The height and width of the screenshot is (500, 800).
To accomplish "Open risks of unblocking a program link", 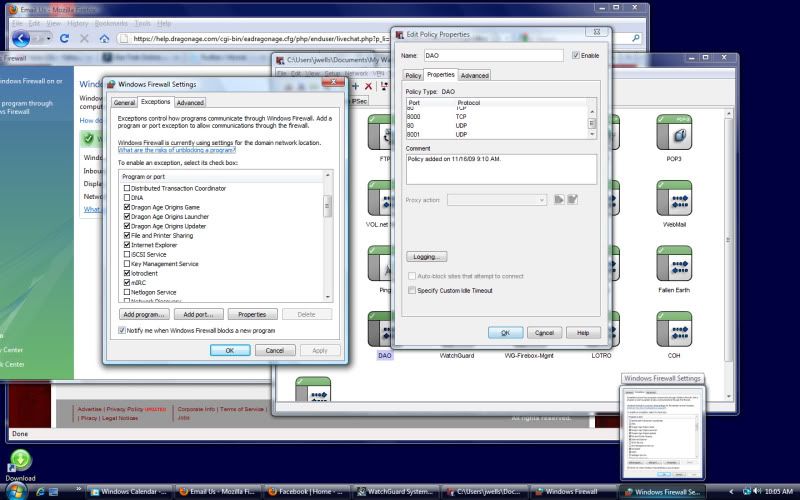I will (x=178, y=149).
